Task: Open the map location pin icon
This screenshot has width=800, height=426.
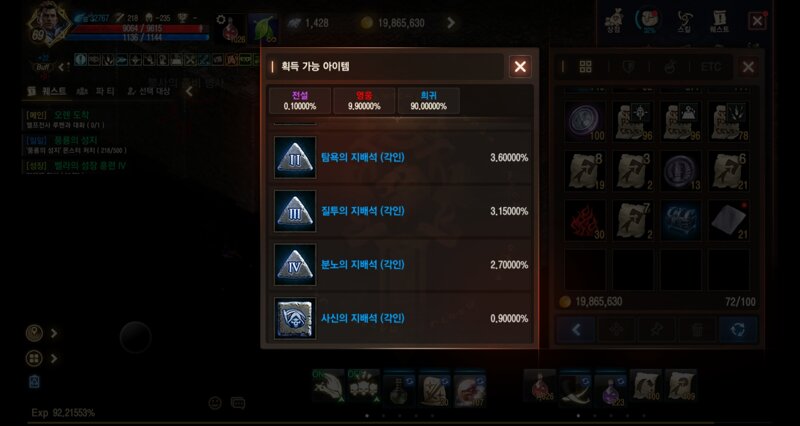Action: coord(34,333)
